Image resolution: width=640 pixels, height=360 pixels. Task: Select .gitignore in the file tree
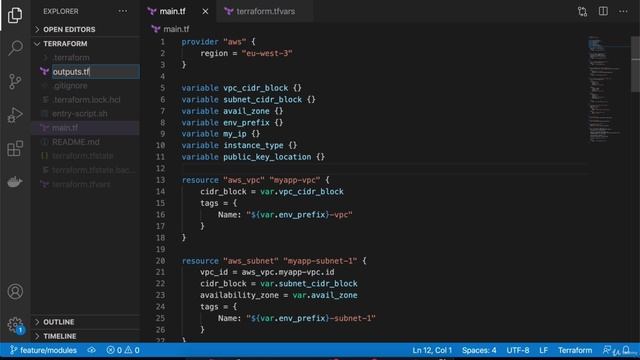pos(86,86)
